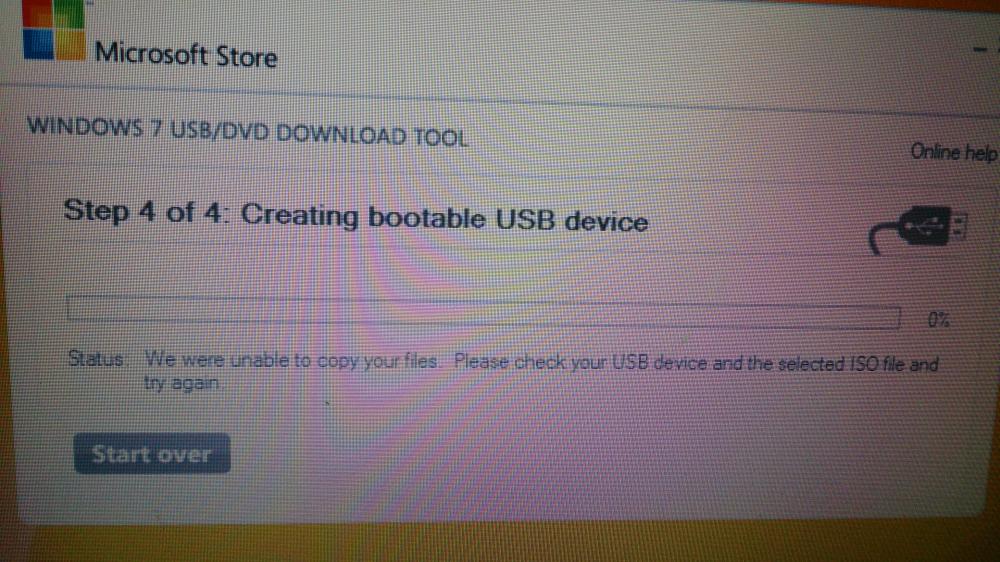
Task: Click the metal connector tip of USB plug
Action: point(959,226)
